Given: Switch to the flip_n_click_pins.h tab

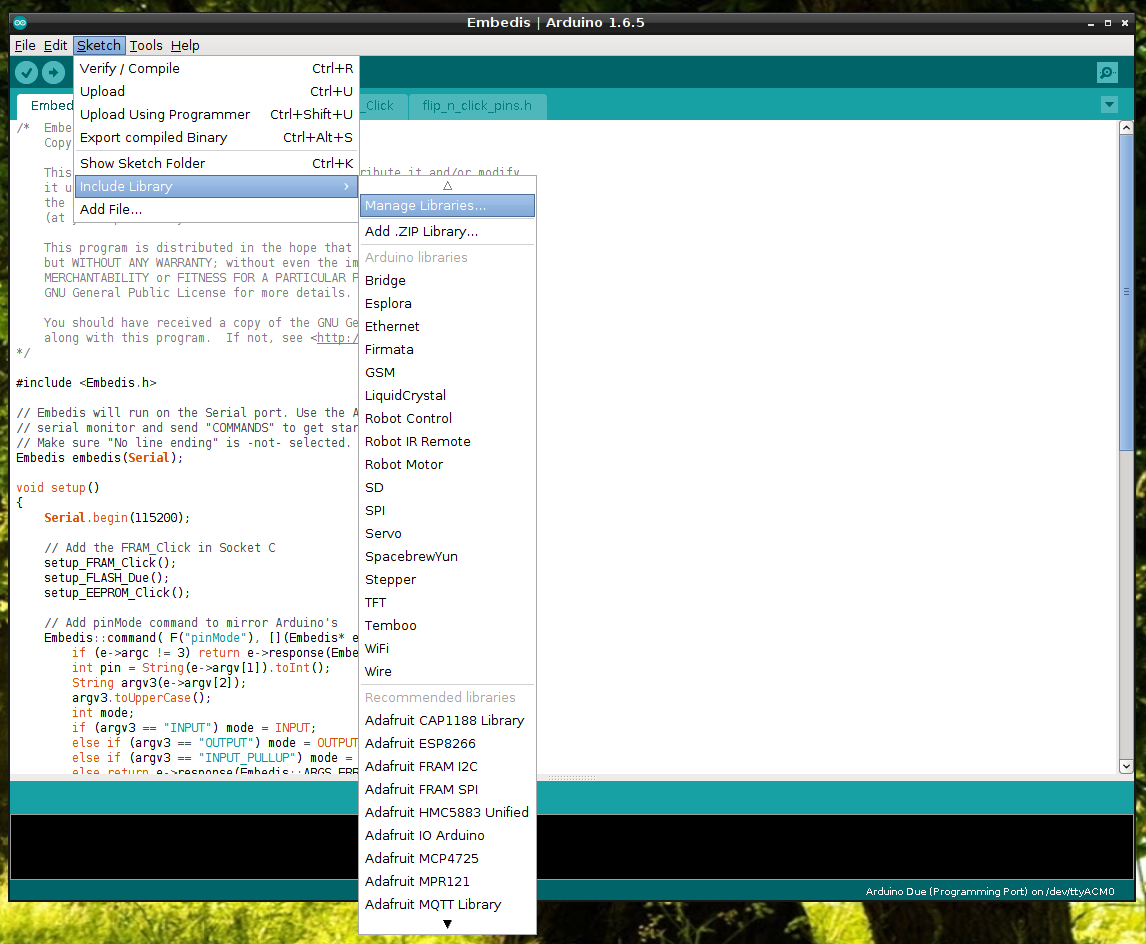Looking at the screenshot, I should pos(477,106).
